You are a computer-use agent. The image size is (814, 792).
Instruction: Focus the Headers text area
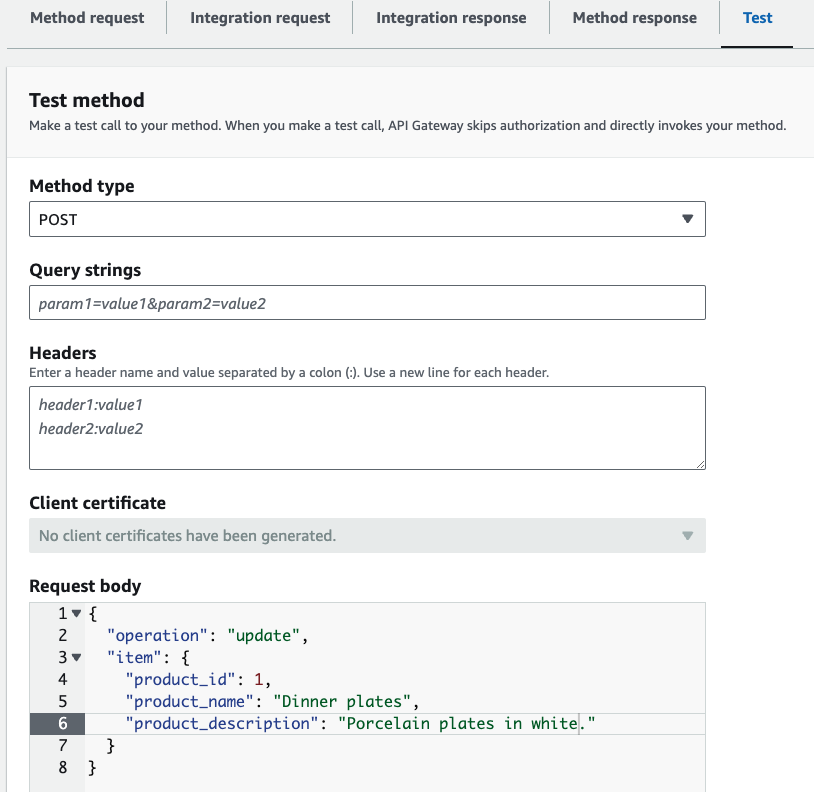(x=367, y=428)
